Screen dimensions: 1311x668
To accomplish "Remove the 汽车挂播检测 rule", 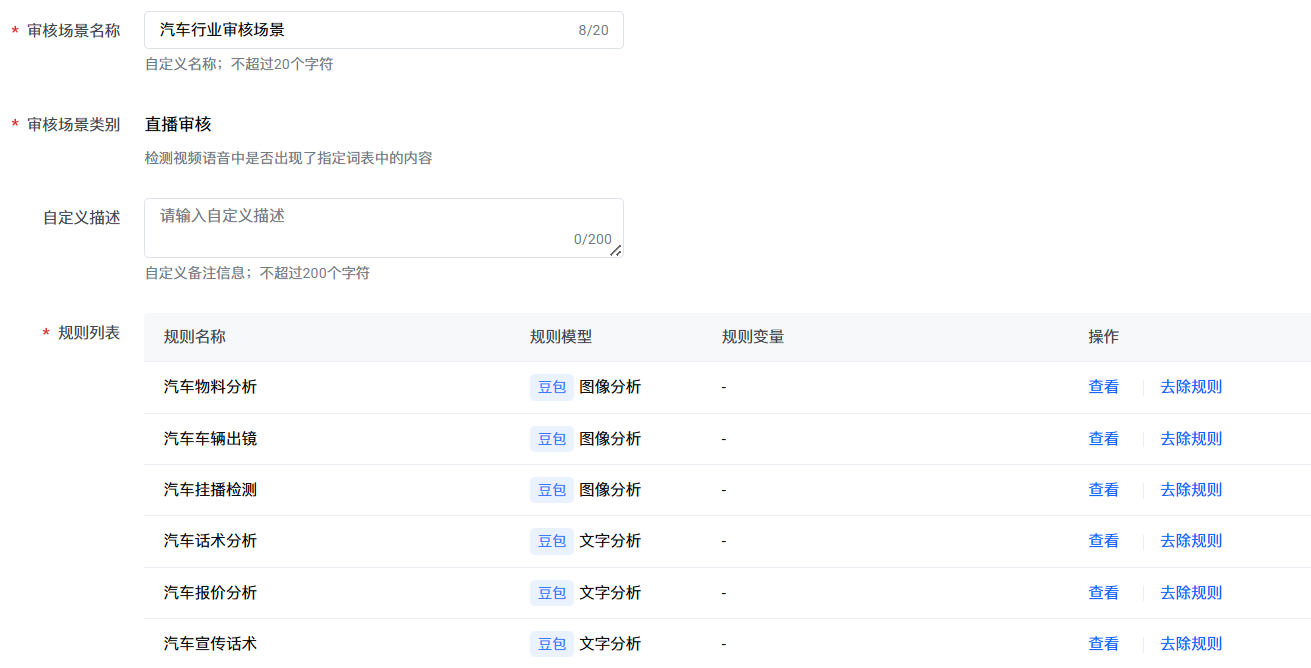I will [1190, 490].
